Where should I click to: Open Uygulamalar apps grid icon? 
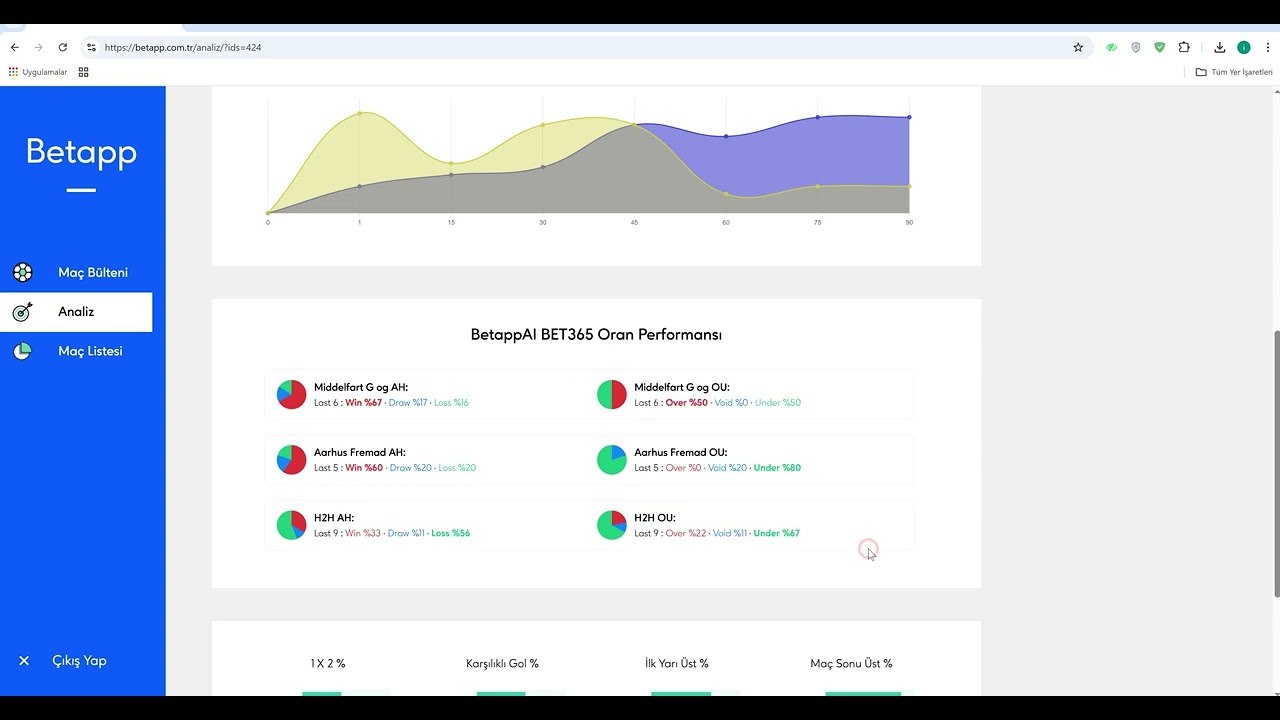(x=13, y=72)
